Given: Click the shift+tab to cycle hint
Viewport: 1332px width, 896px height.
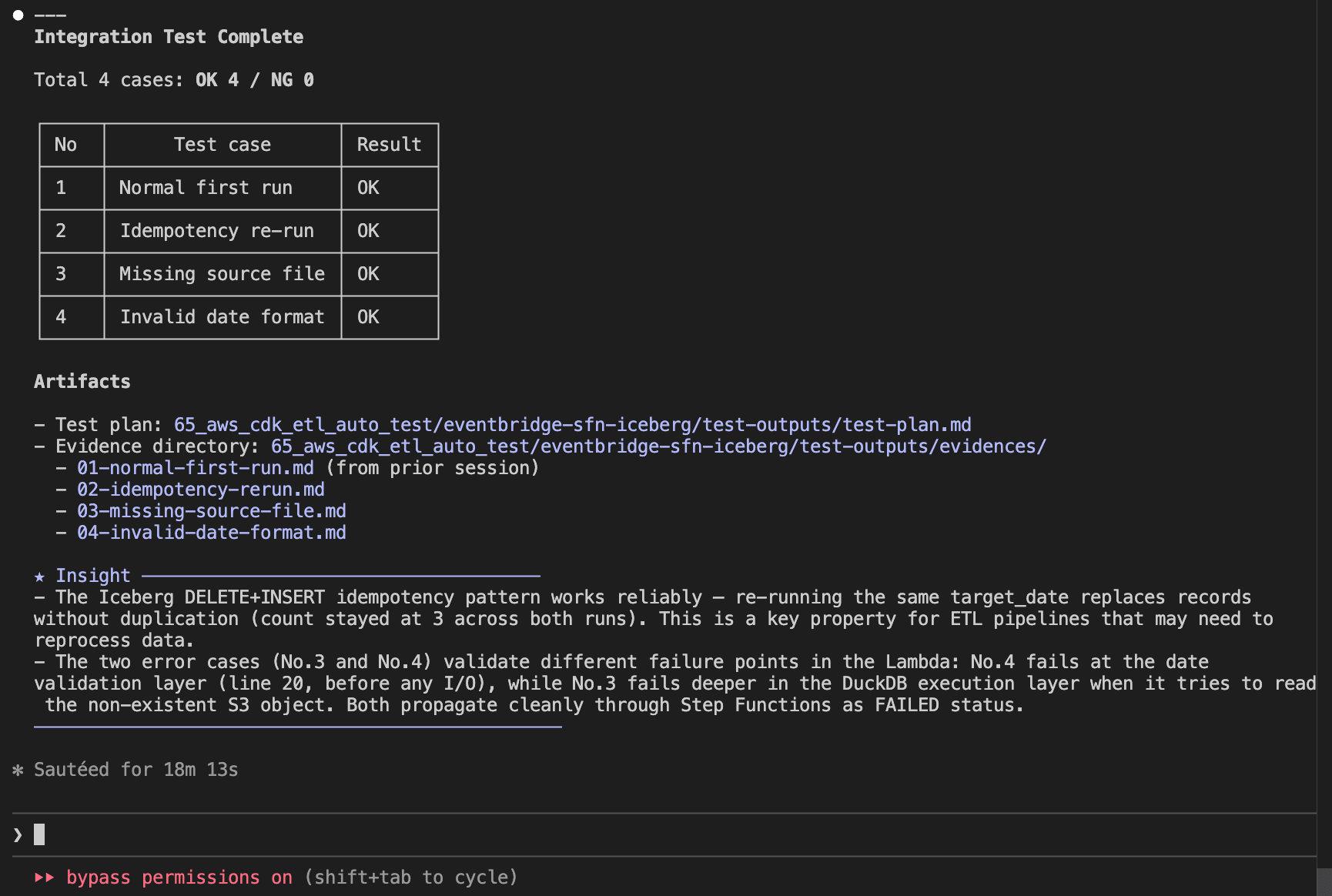Looking at the screenshot, I should click(x=410, y=877).
